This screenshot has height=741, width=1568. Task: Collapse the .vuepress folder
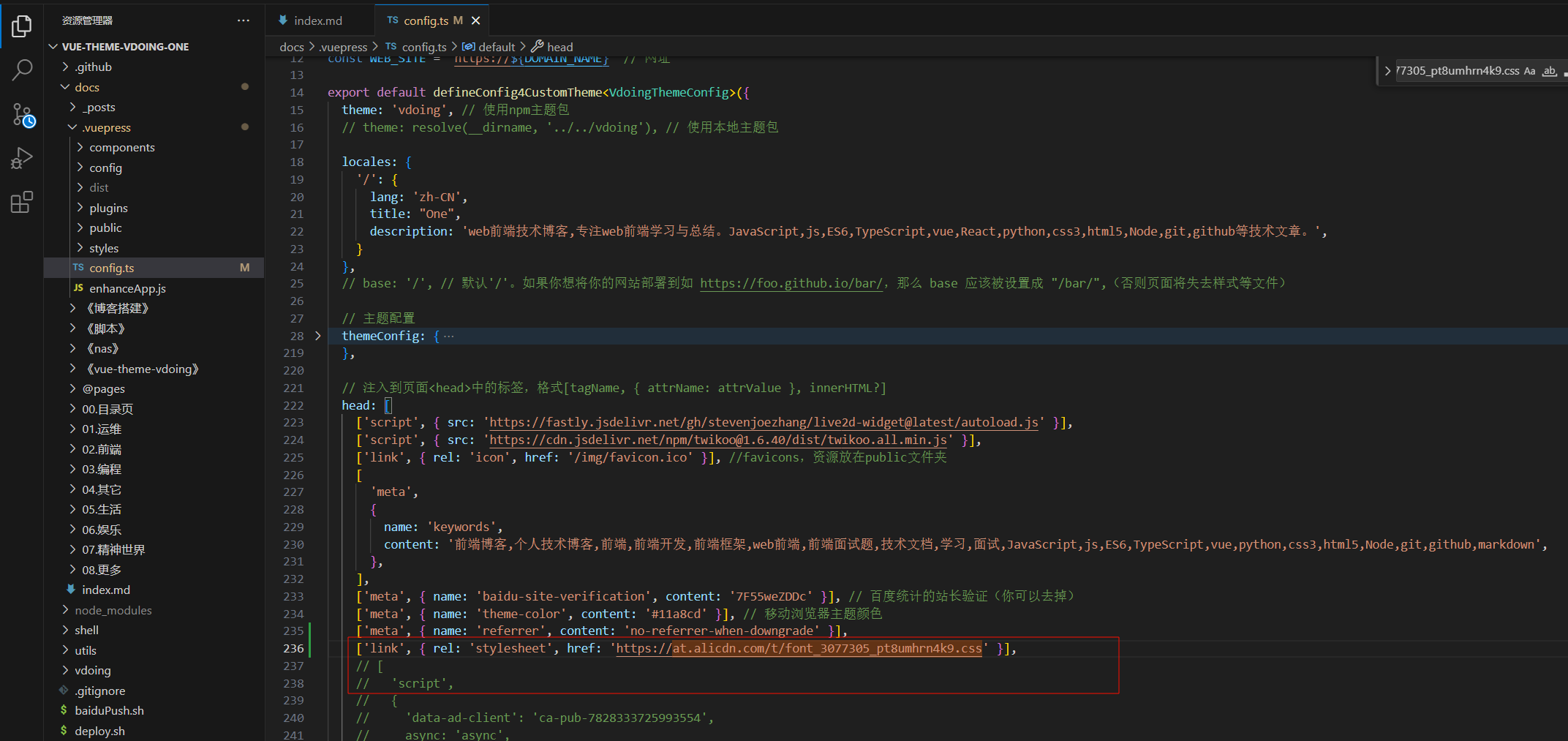coord(72,127)
